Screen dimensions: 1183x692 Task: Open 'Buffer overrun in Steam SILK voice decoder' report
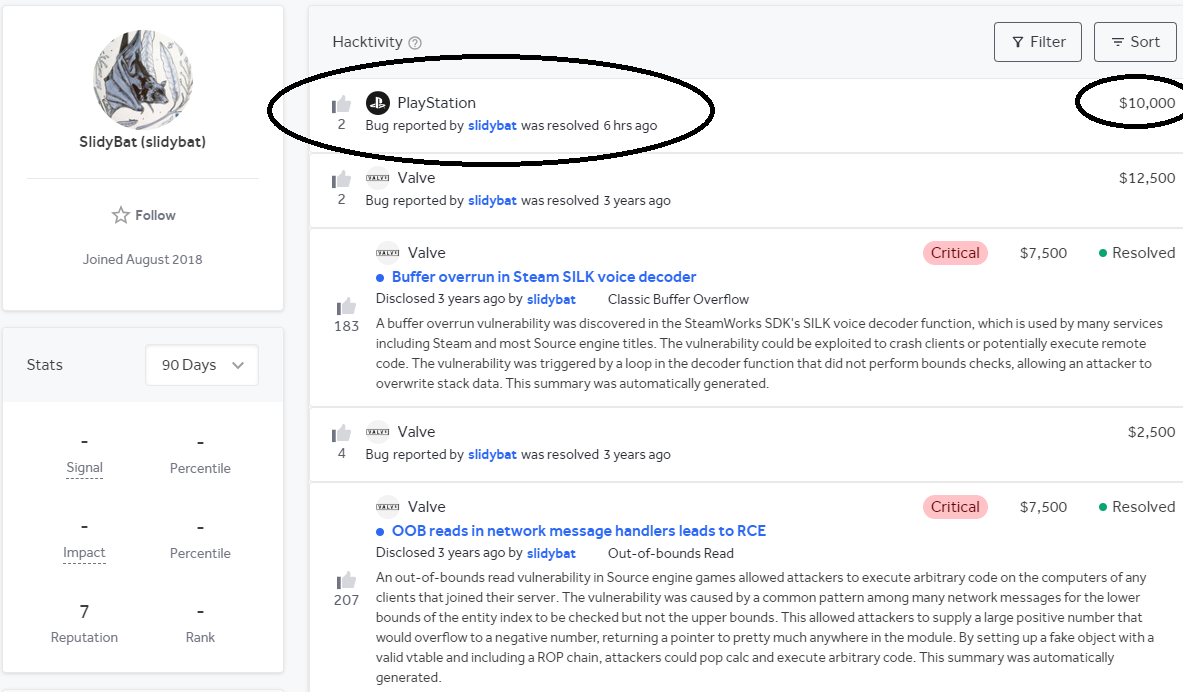click(544, 277)
